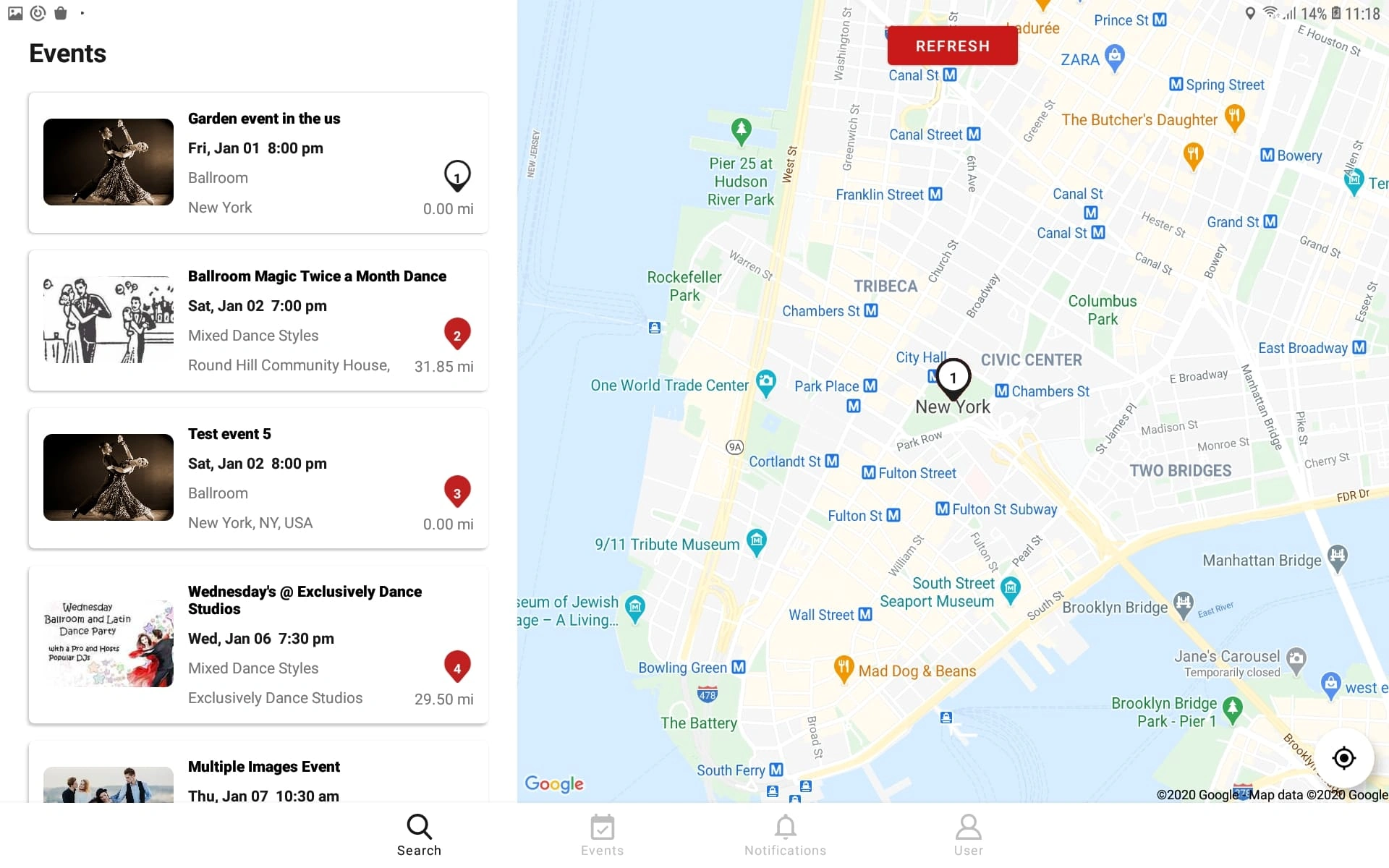The width and height of the screenshot is (1389, 868).
Task: Click the REFRESH button on the map
Action: pyautogui.click(x=952, y=46)
